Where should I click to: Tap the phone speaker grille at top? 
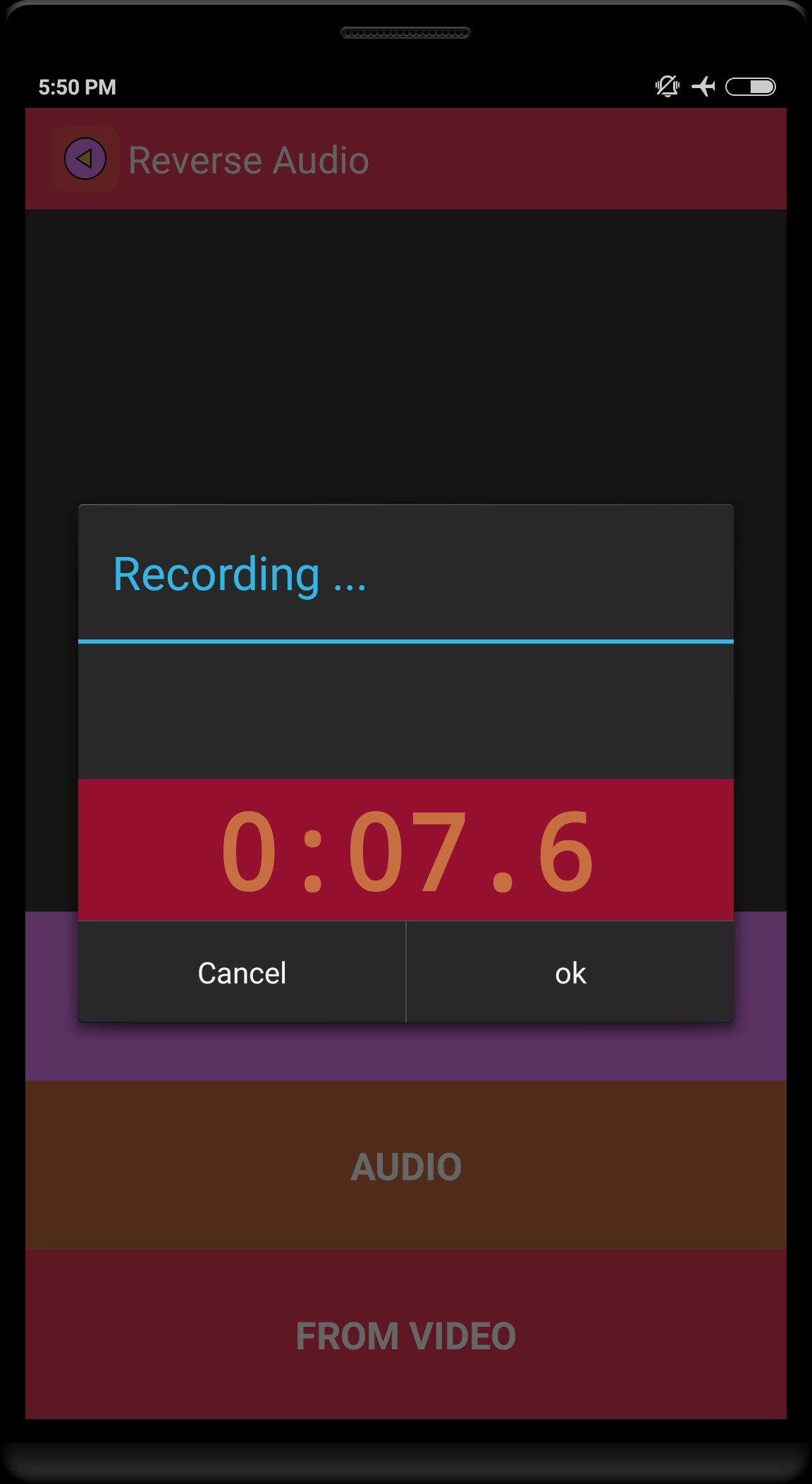406,32
